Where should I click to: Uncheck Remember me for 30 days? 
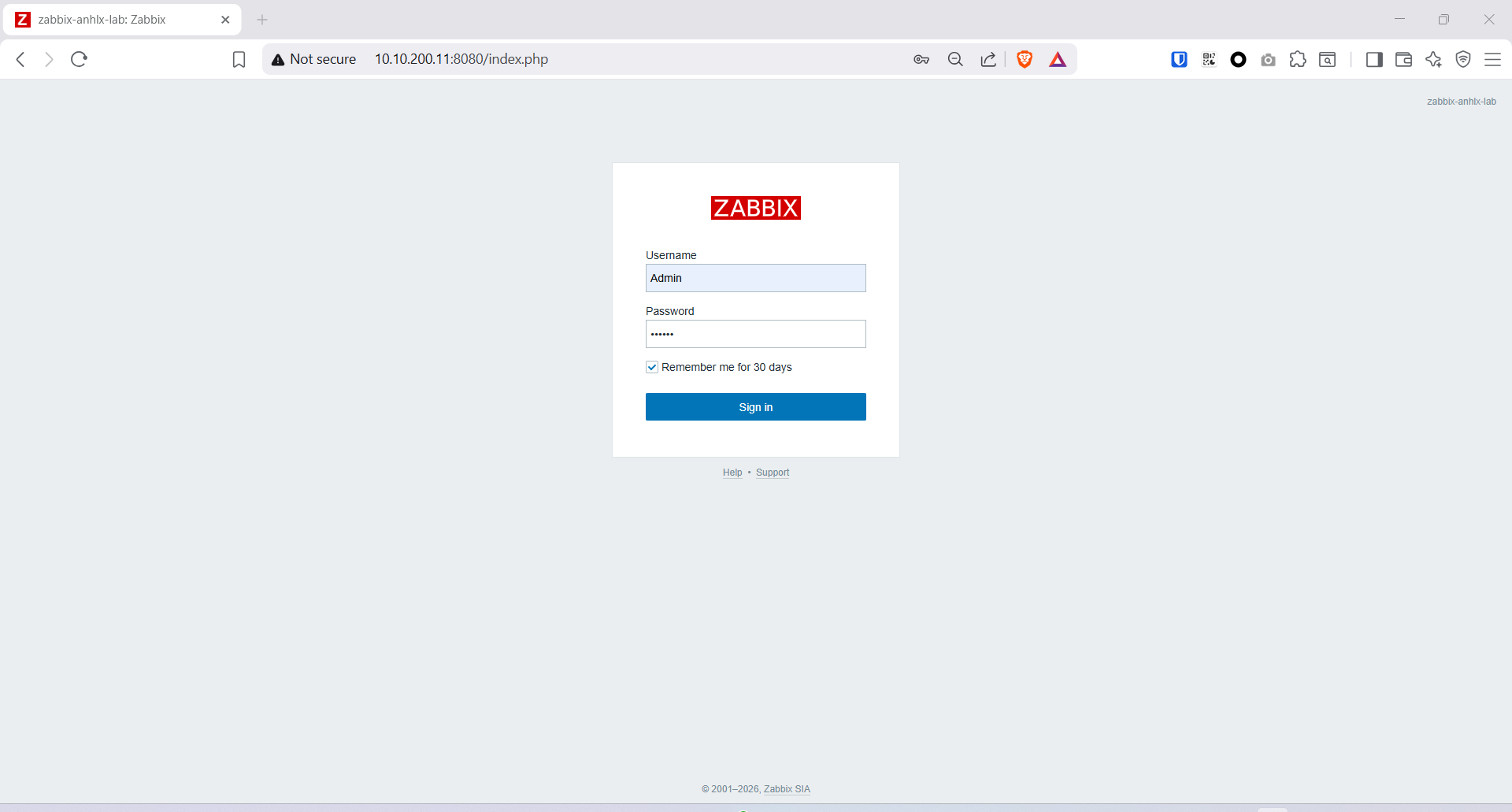[652, 367]
